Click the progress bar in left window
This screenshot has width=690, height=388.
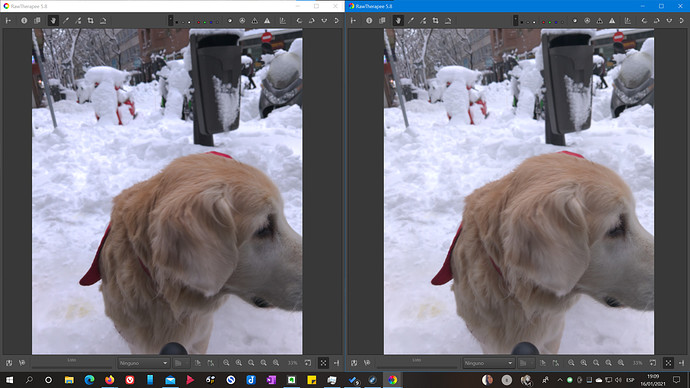(x=72, y=363)
